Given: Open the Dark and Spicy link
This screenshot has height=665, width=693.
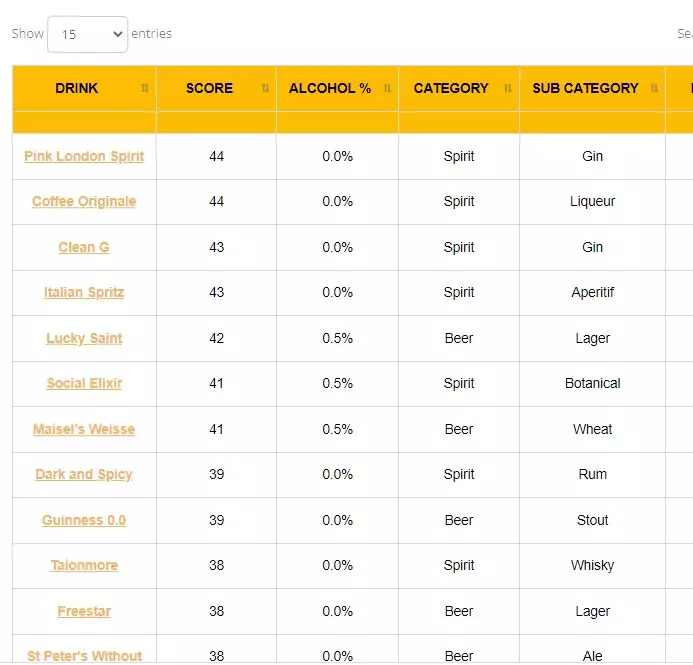Looking at the screenshot, I should coord(84,475).
